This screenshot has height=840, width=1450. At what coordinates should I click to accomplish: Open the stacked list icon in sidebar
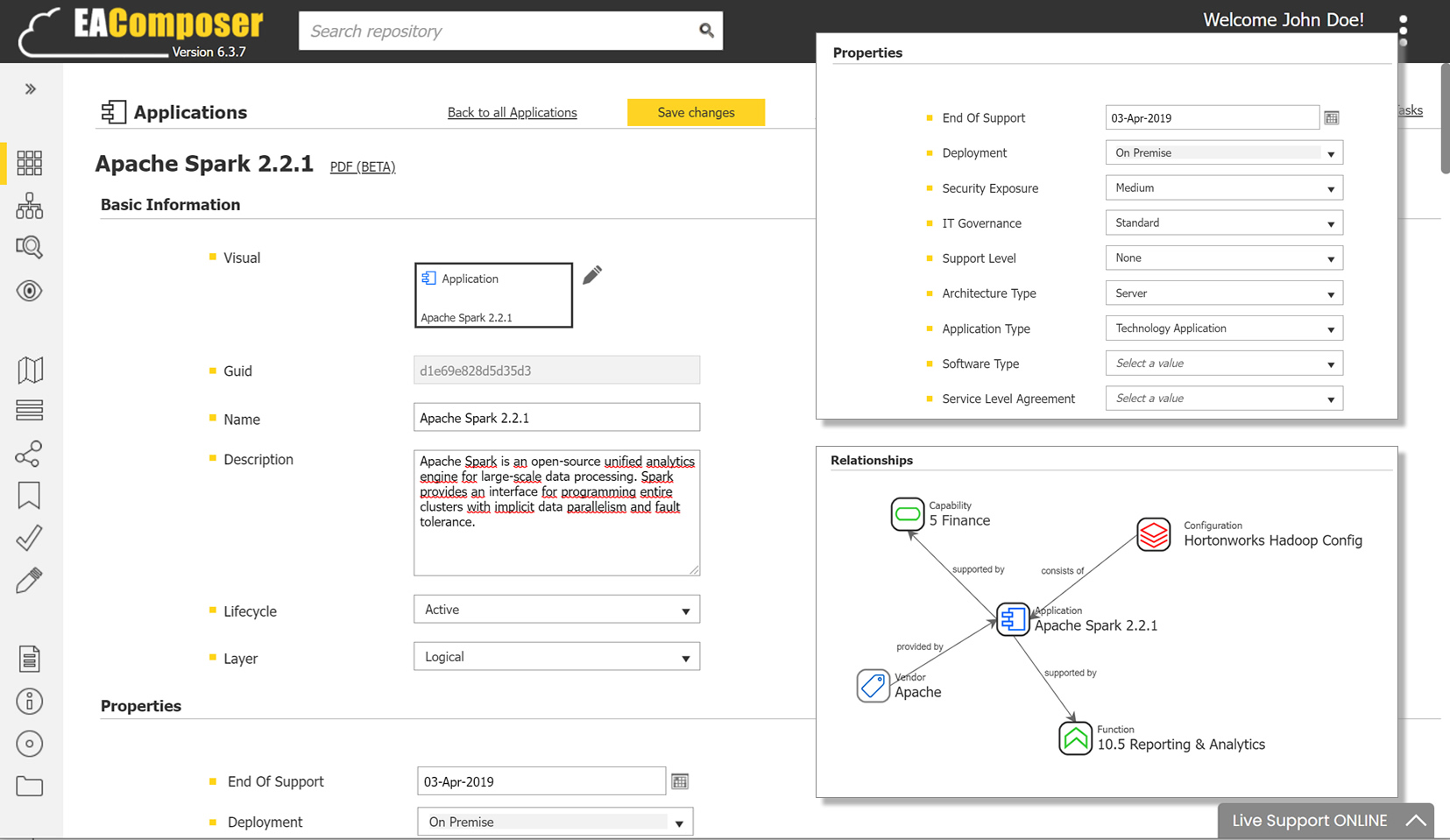[29, 410]
